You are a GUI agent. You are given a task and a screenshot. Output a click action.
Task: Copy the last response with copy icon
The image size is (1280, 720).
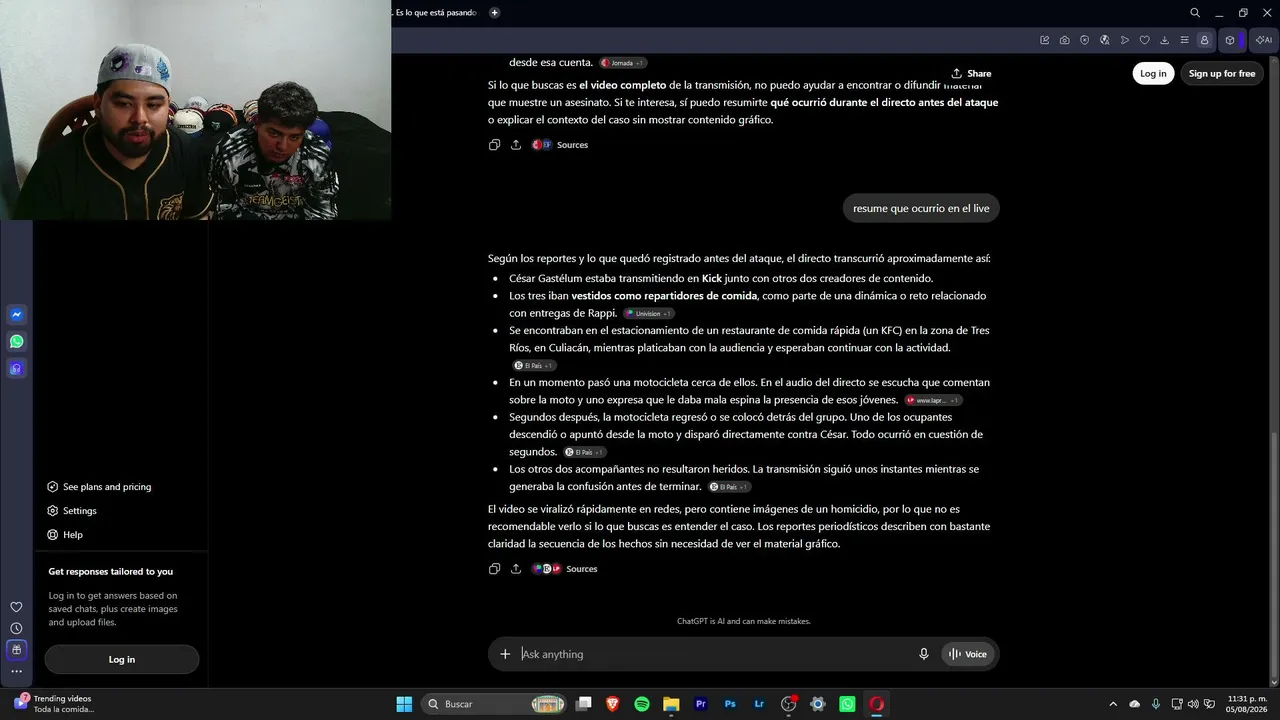(494, 569)
